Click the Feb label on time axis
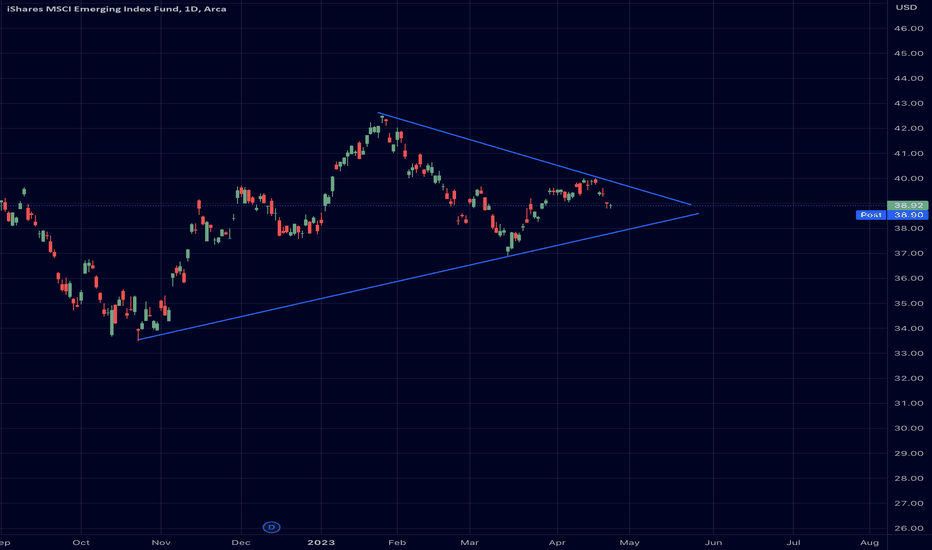The width and height of the screenshot is (932, 550). 397,542
